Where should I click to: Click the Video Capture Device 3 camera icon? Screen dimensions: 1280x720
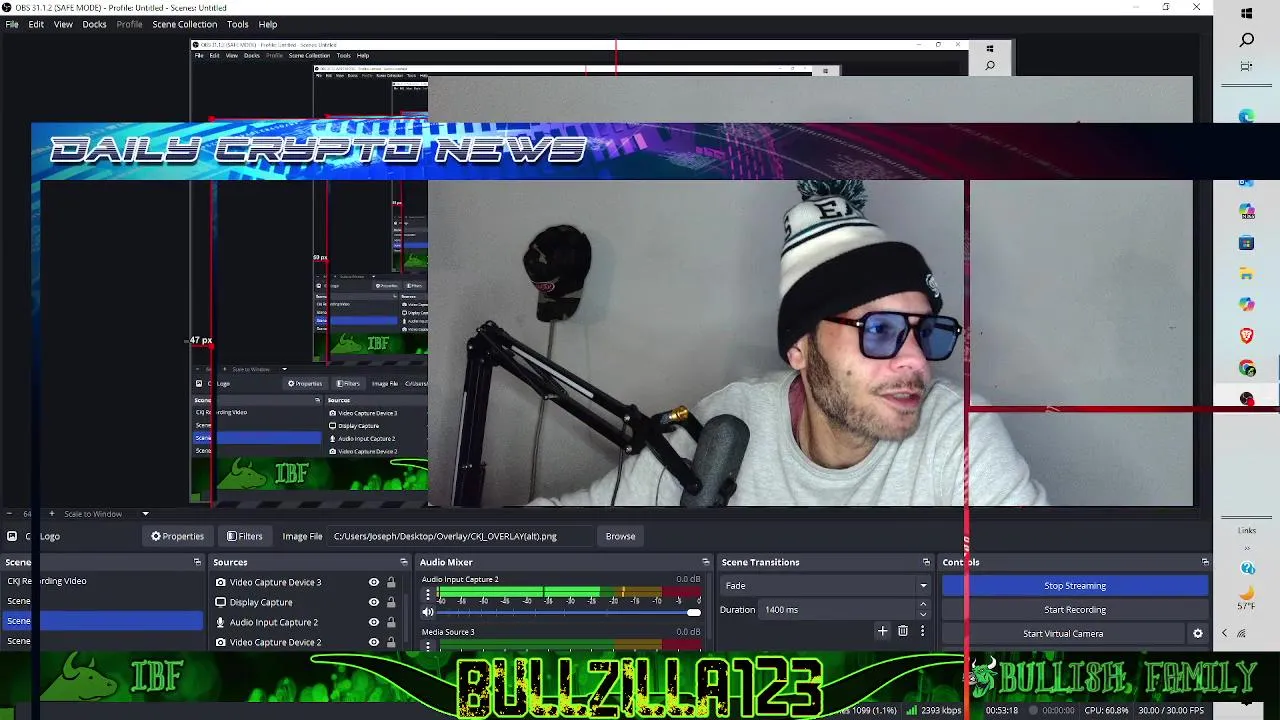pyautogui.click(x=221, y=582)
